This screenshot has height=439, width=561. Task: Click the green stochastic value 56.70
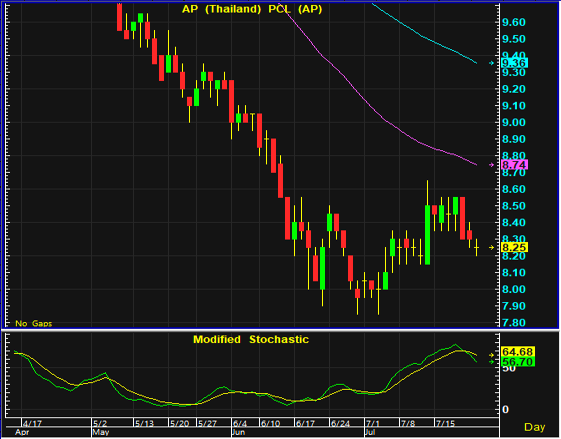coord(518,362)
